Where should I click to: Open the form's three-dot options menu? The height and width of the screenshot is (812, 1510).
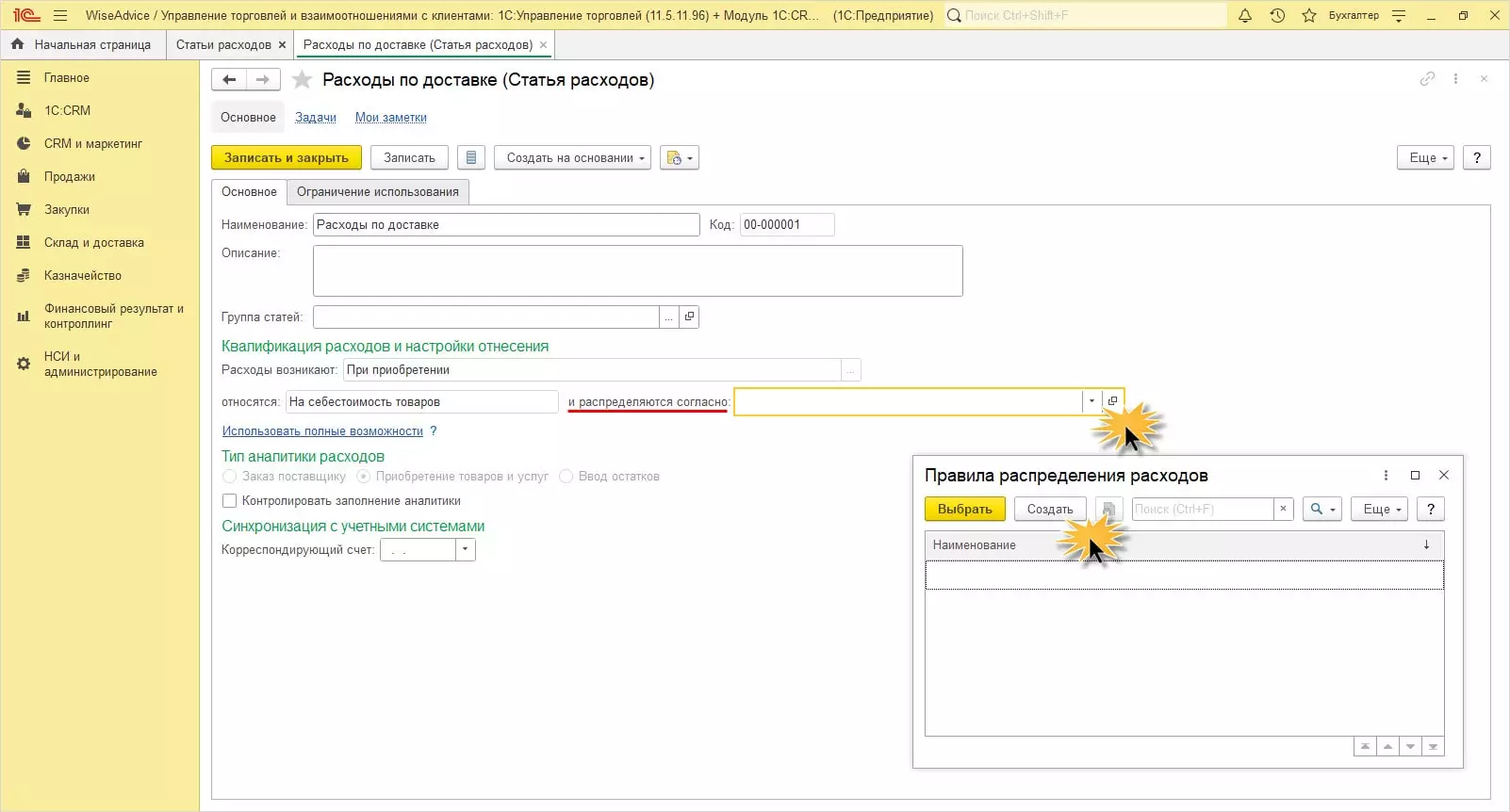pyautogui.click(x=1456, y=79)
